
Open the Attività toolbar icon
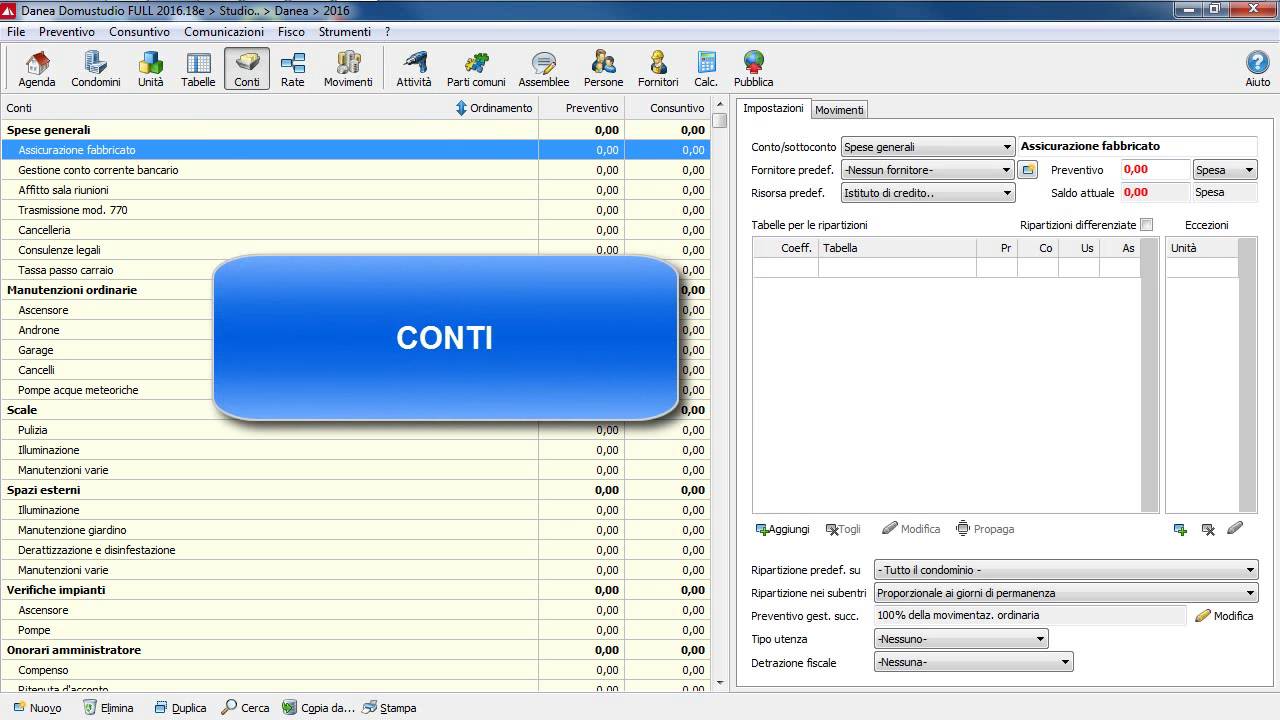click(x=414, y=69)
